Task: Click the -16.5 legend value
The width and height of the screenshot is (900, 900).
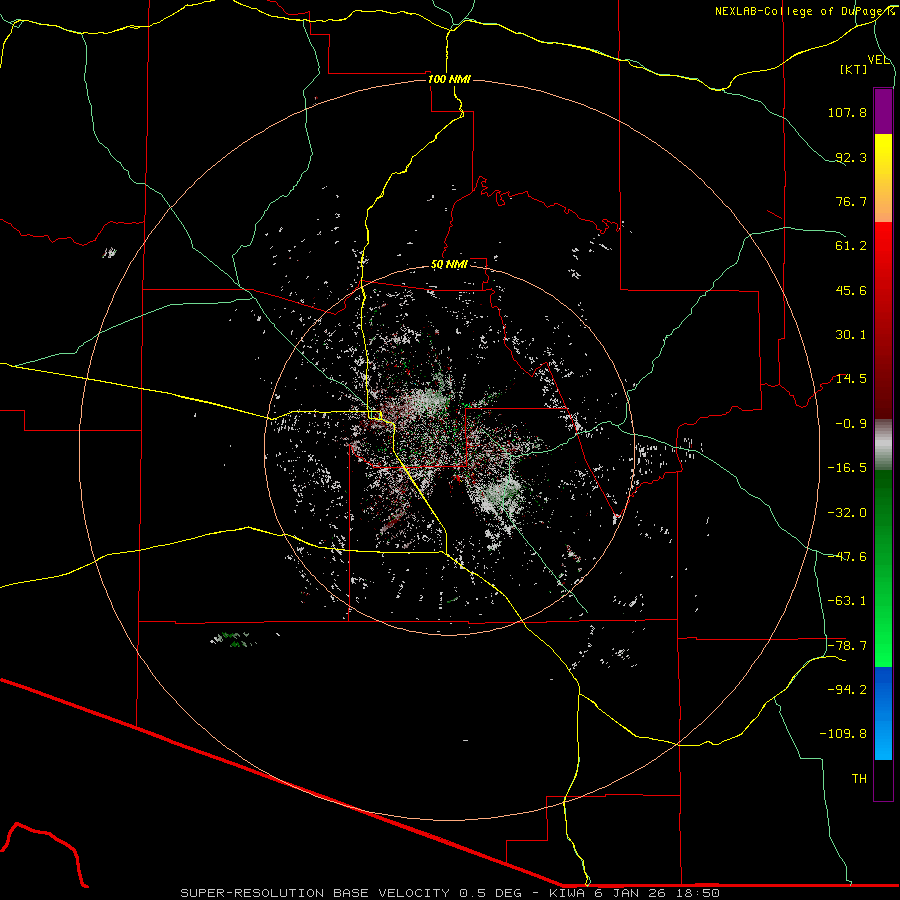Action: pos(847,468)
